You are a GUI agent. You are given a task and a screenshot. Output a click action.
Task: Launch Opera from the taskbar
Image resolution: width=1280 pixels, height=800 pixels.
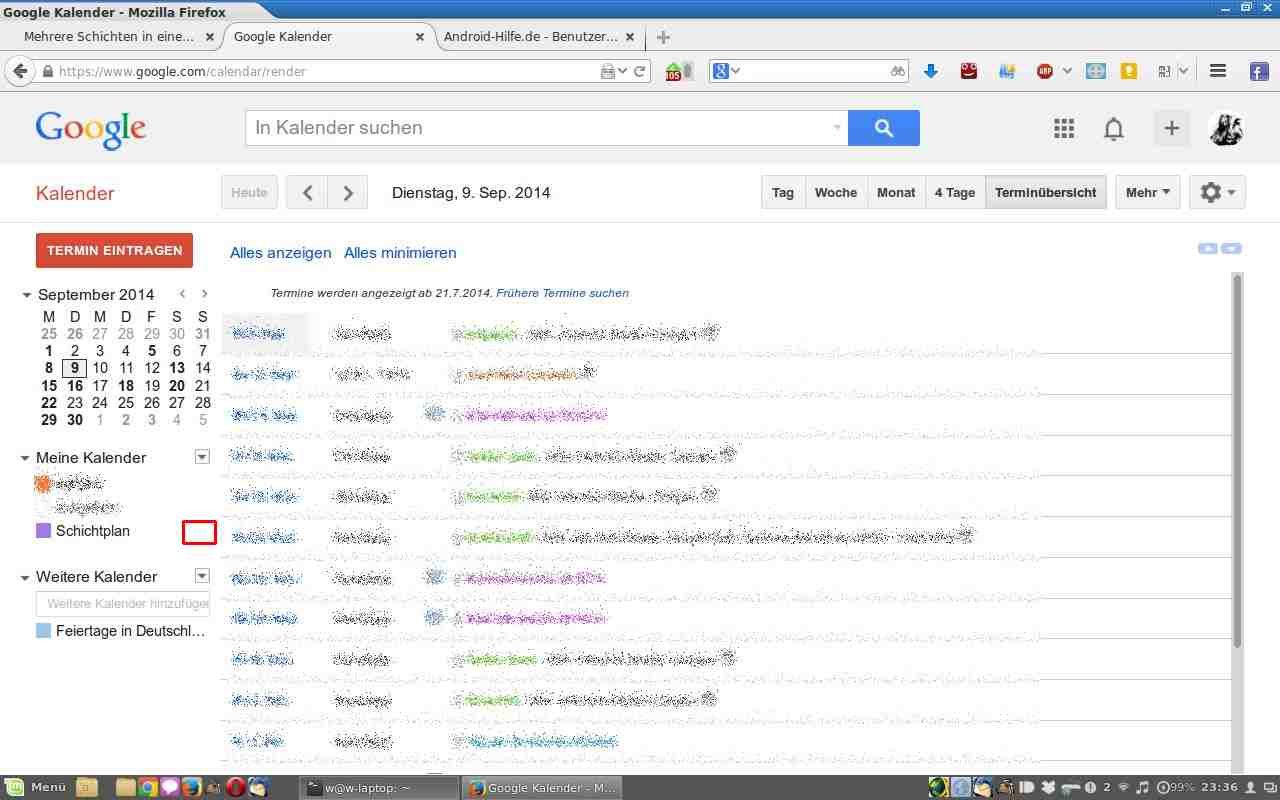click(x=235, y=787)
